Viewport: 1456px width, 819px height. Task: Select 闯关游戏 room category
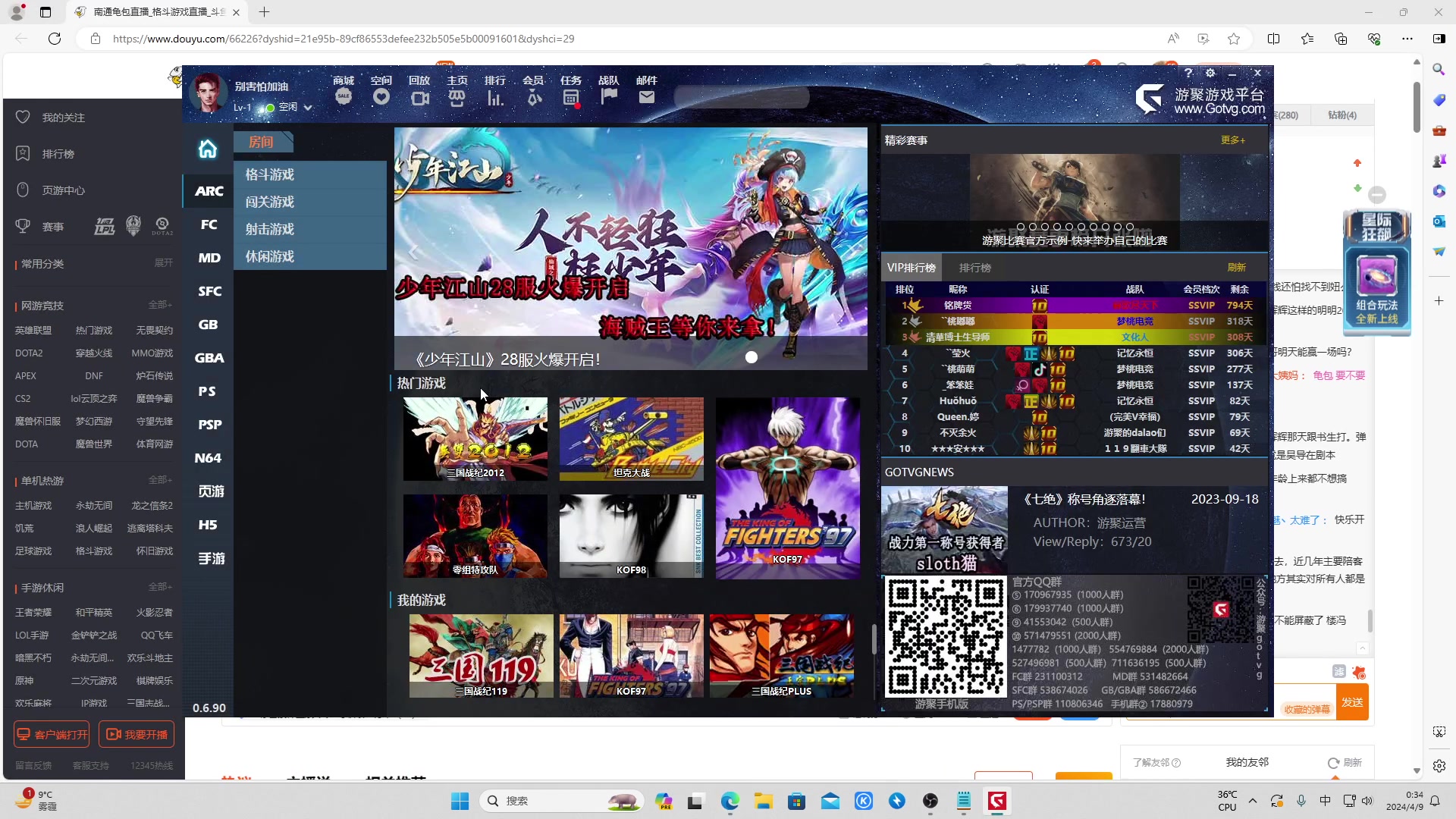coord(310,202)
